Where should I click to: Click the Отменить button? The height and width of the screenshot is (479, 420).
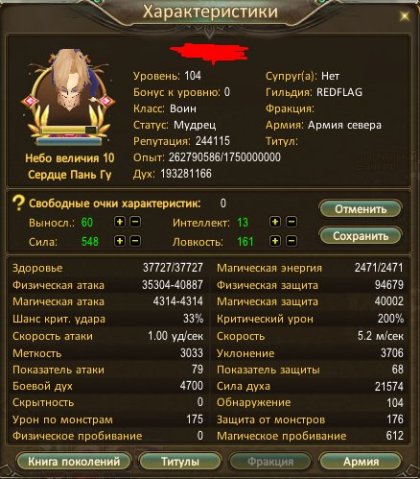pos(360,209)
